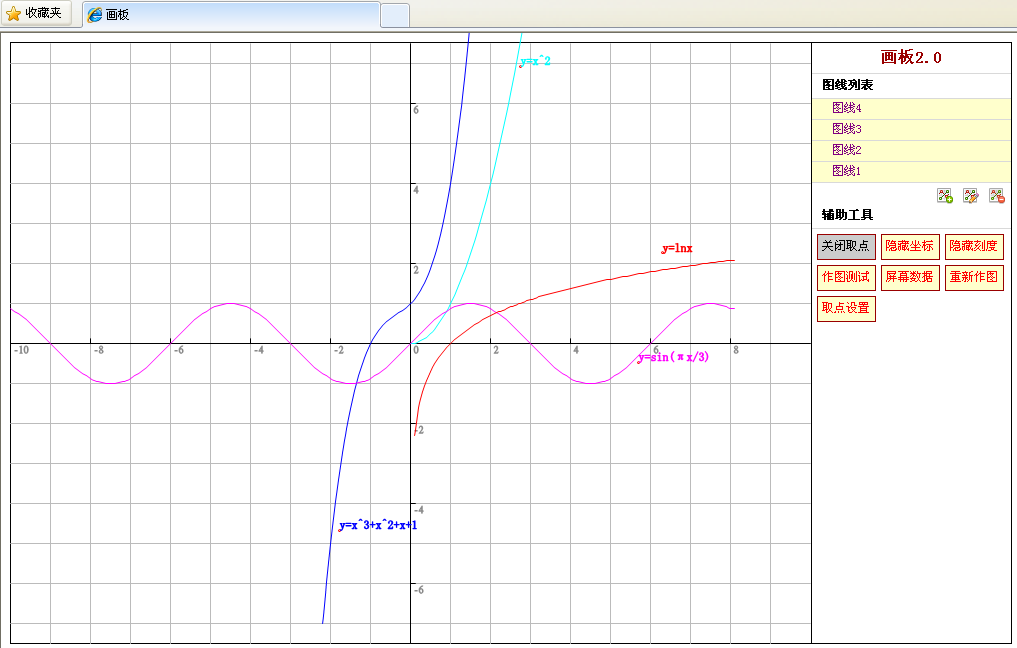Select 图线4 in the line list

click(x=846, y=108)
